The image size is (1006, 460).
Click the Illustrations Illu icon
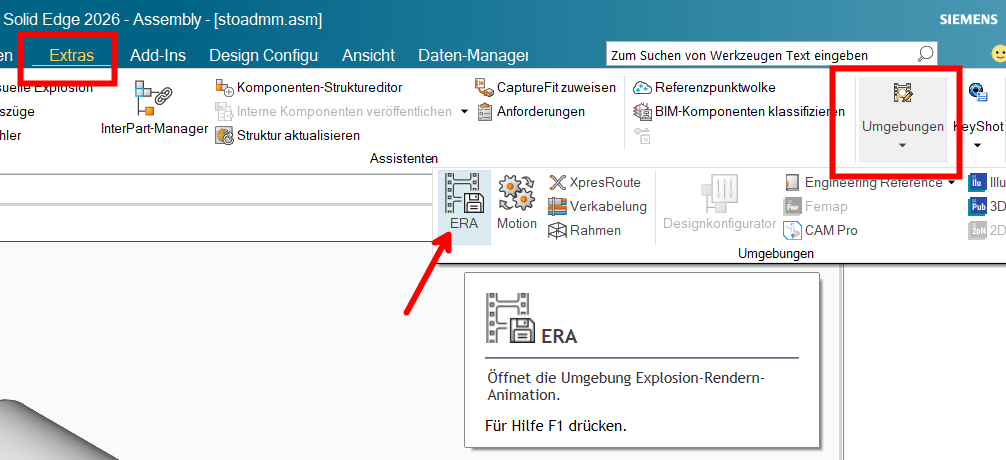pyautogui.click(x=976, y=183)
